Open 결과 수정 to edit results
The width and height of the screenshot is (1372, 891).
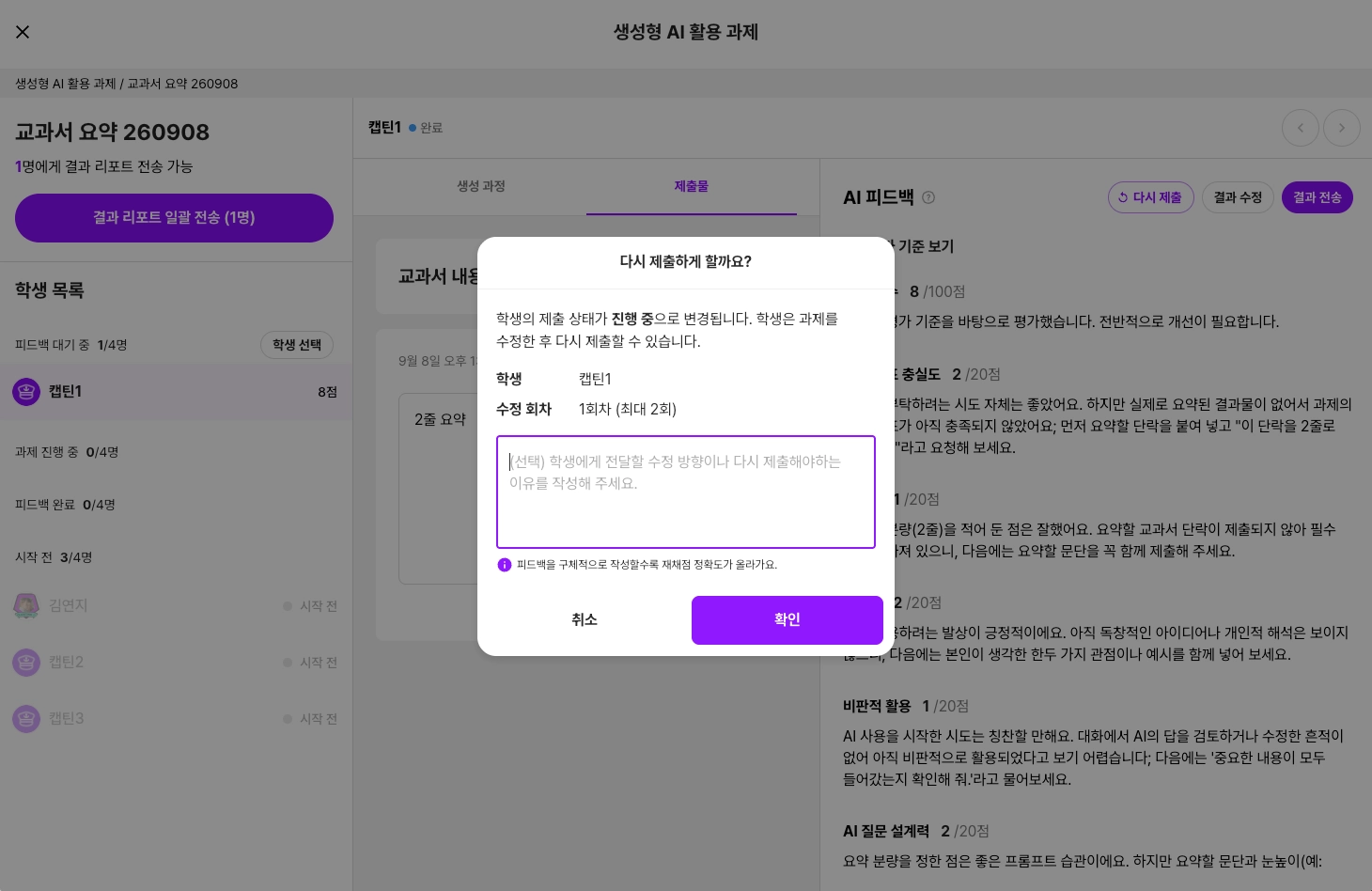[x=1238, y=197]
